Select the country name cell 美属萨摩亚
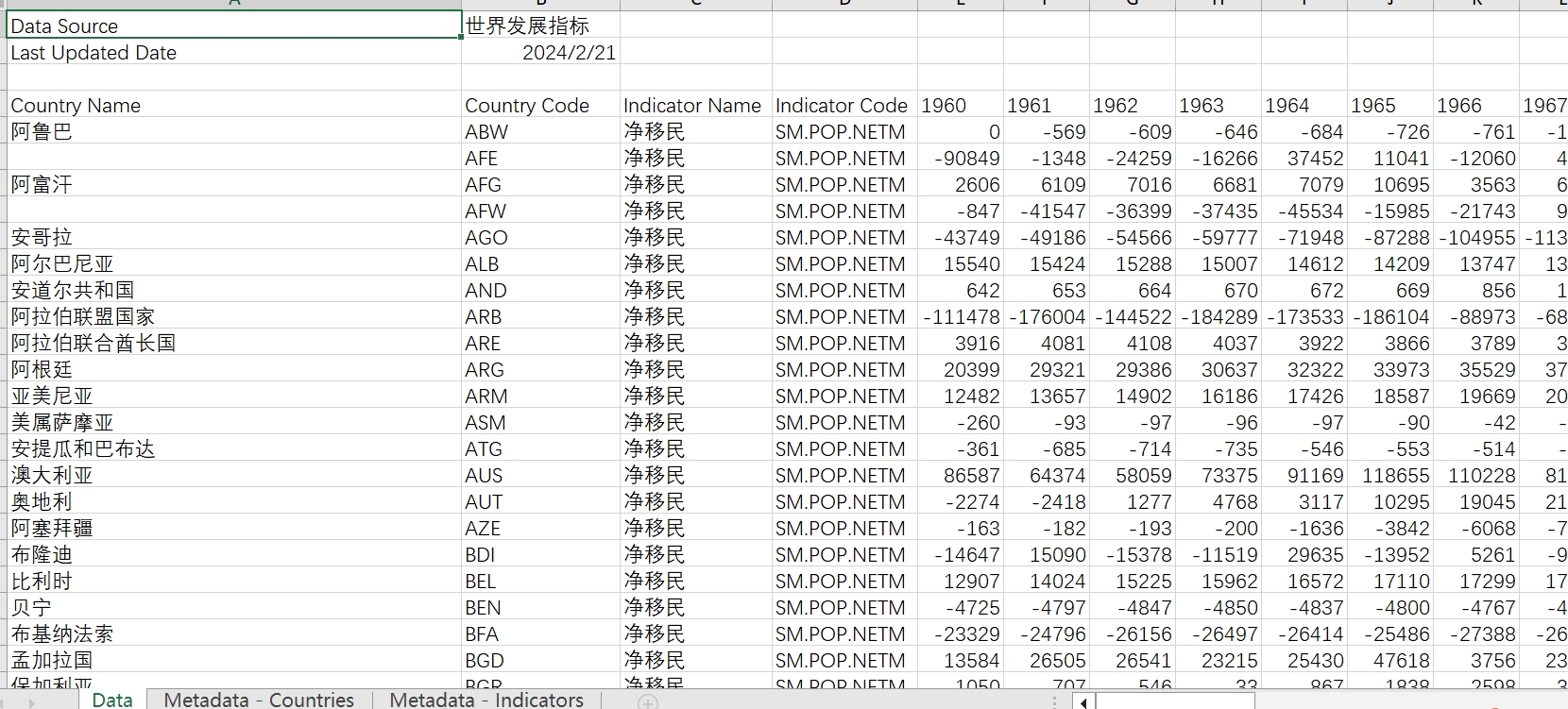This screenshot has width=1568, height=709. 234,422
